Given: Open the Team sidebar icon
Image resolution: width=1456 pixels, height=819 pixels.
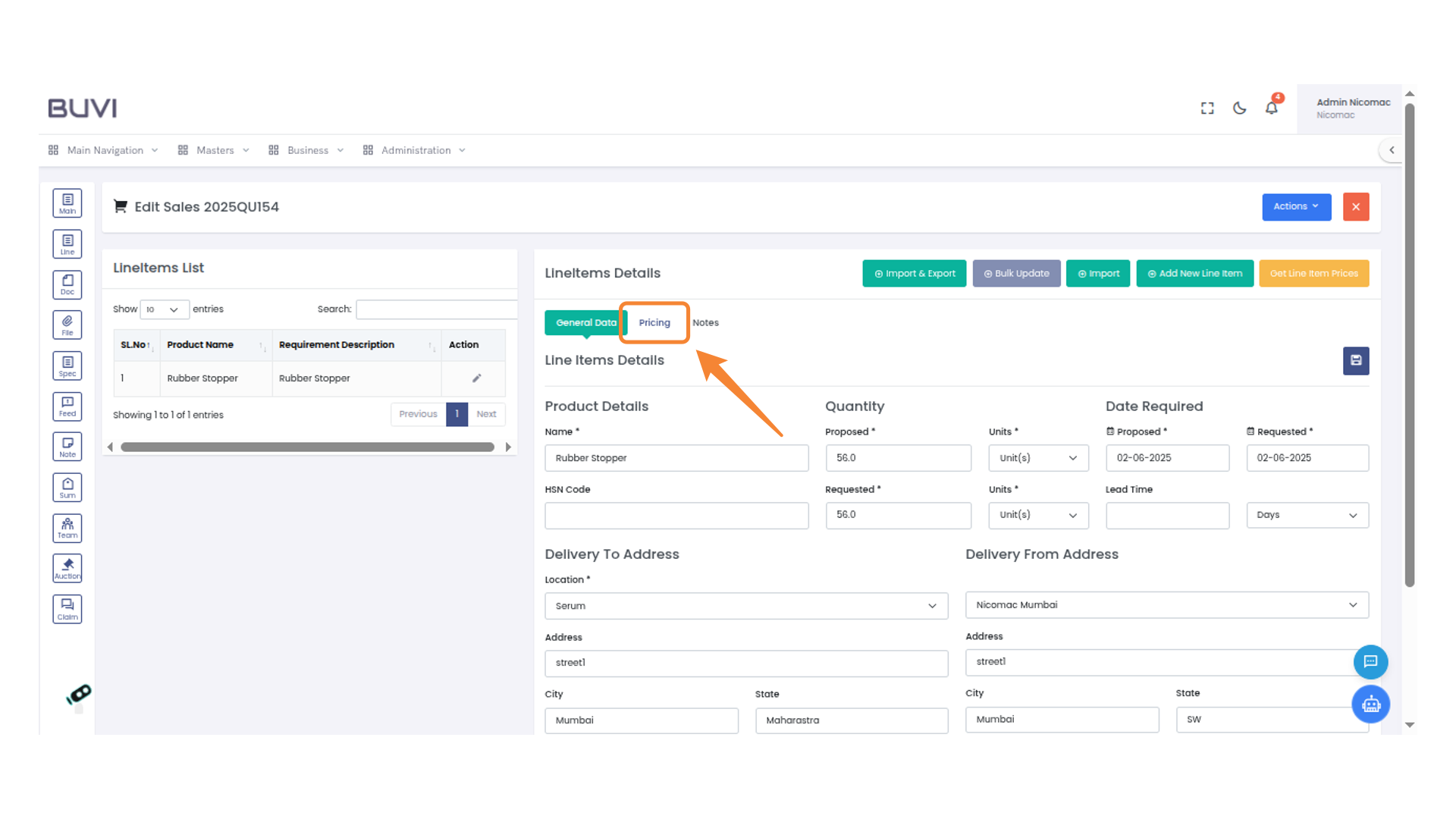Looking at the screenshot, I should pos(67,528).
